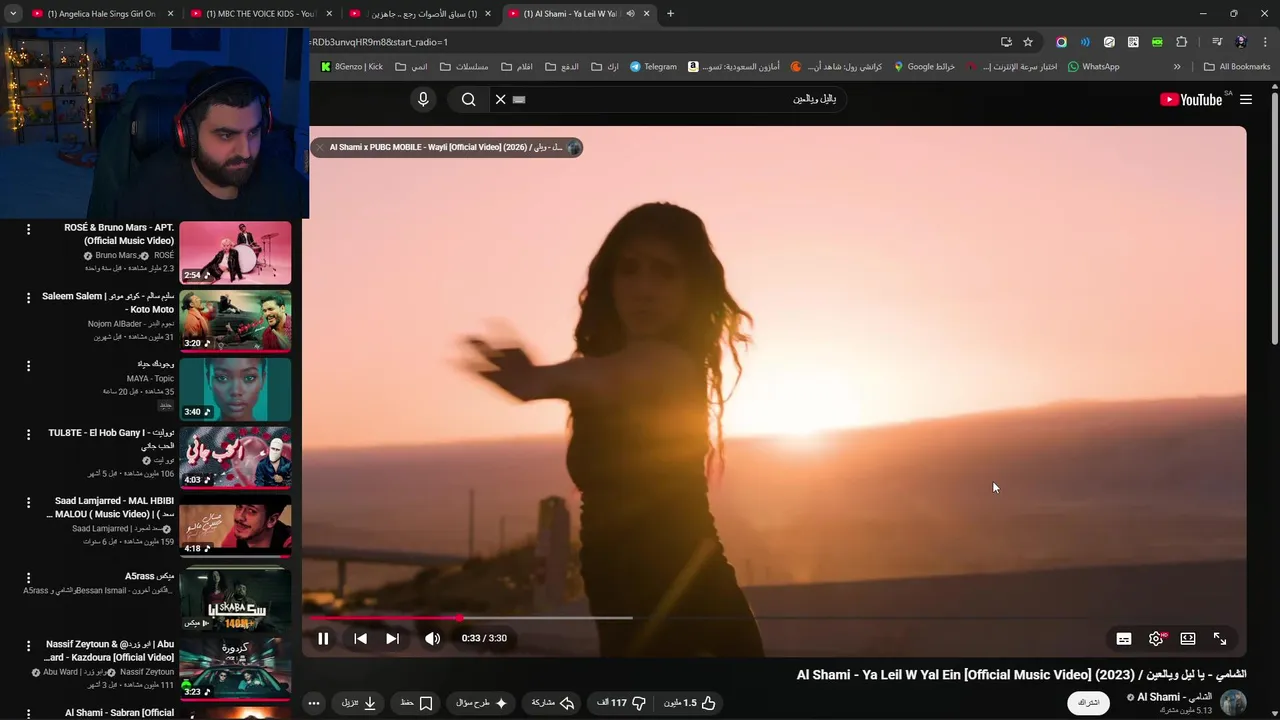Expand the player to full screen
This screenshot has height=720, width=1280.
[1220, 638]
